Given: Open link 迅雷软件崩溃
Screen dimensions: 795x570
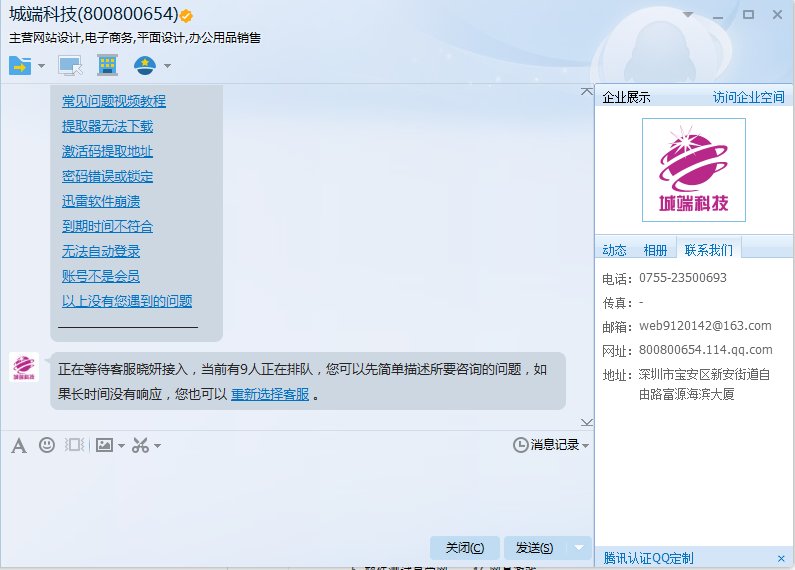Looking at the screenshot, I should [x=101, y=201].
